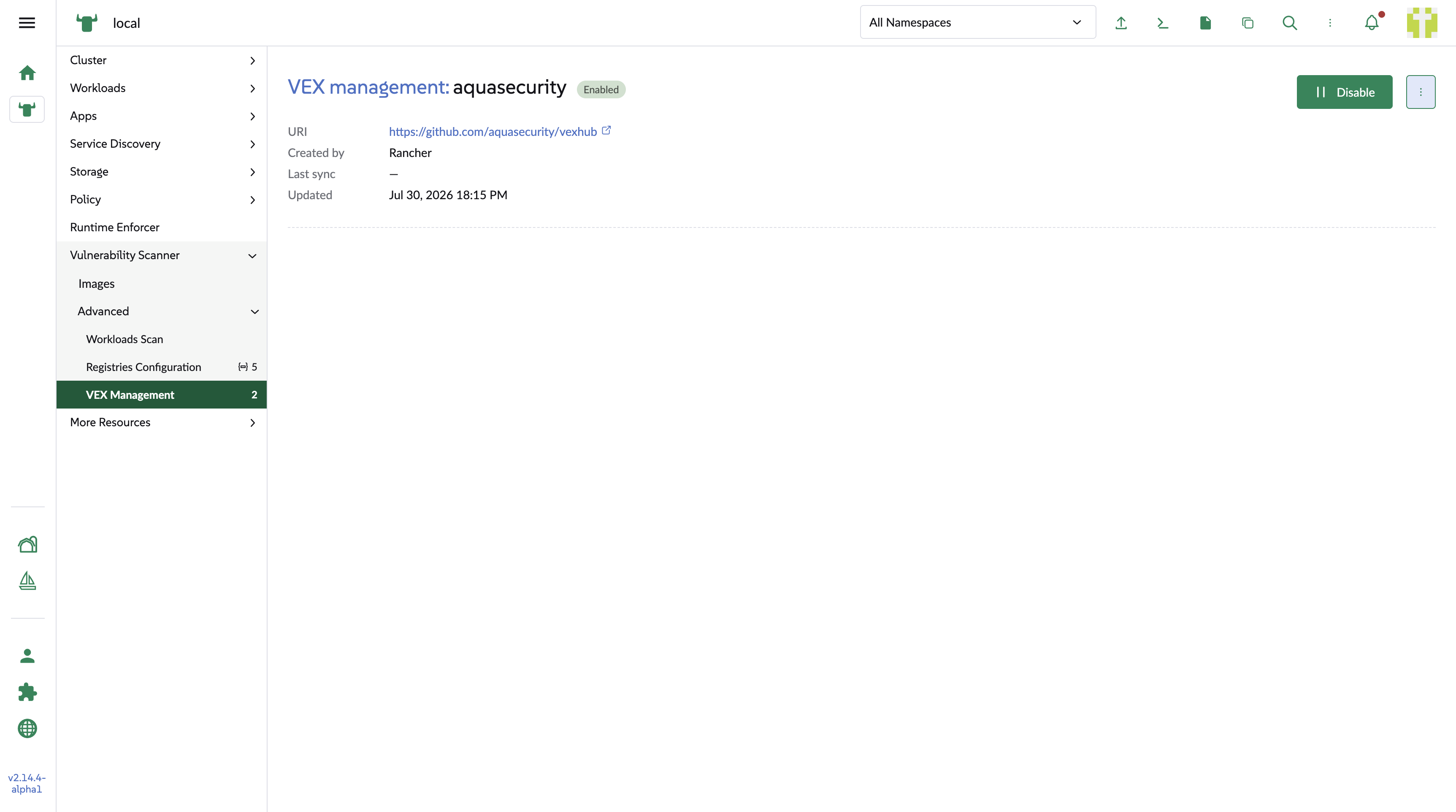Open Runtime Enforcer in sidebar
Screen dimensions: 1456x812
pos(162,227)
